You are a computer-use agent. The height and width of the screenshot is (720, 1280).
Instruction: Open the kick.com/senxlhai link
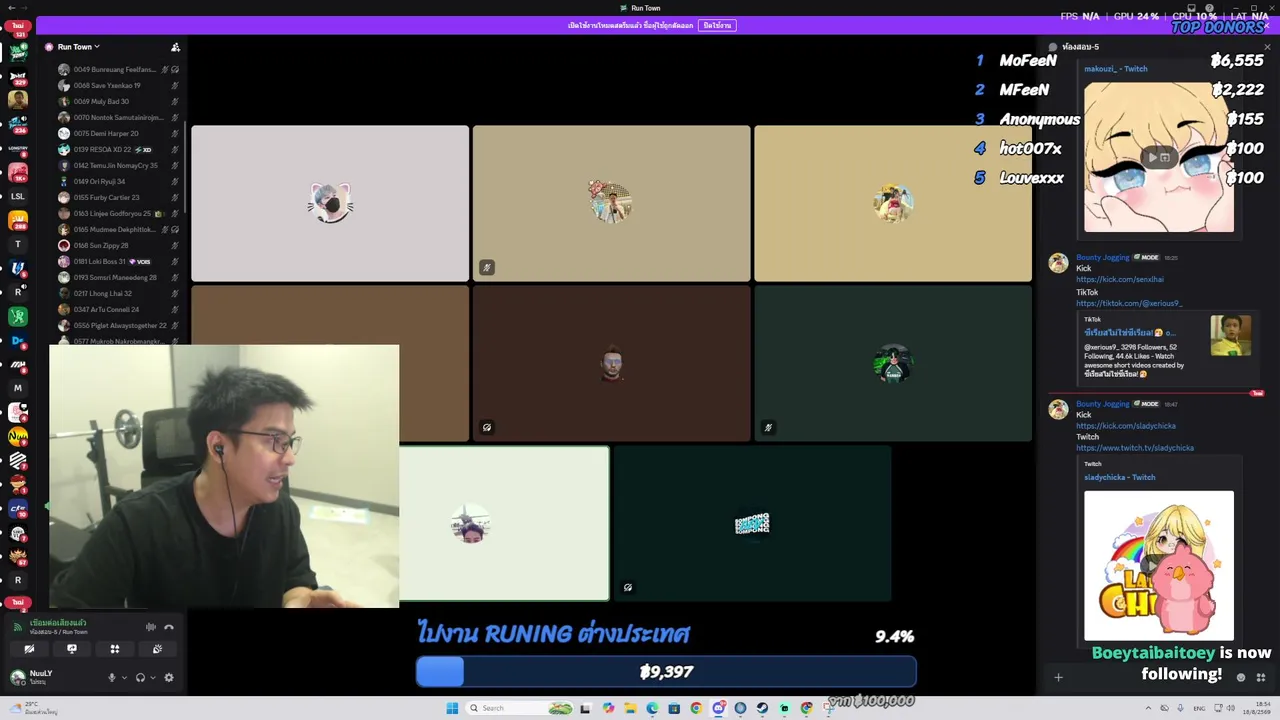pos(1120,279)
